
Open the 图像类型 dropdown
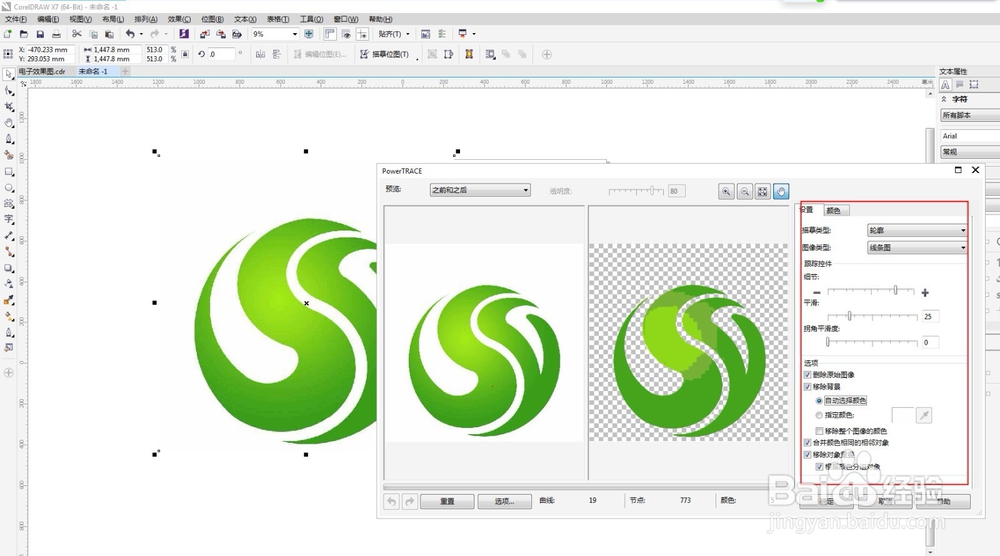click(917, 247)
